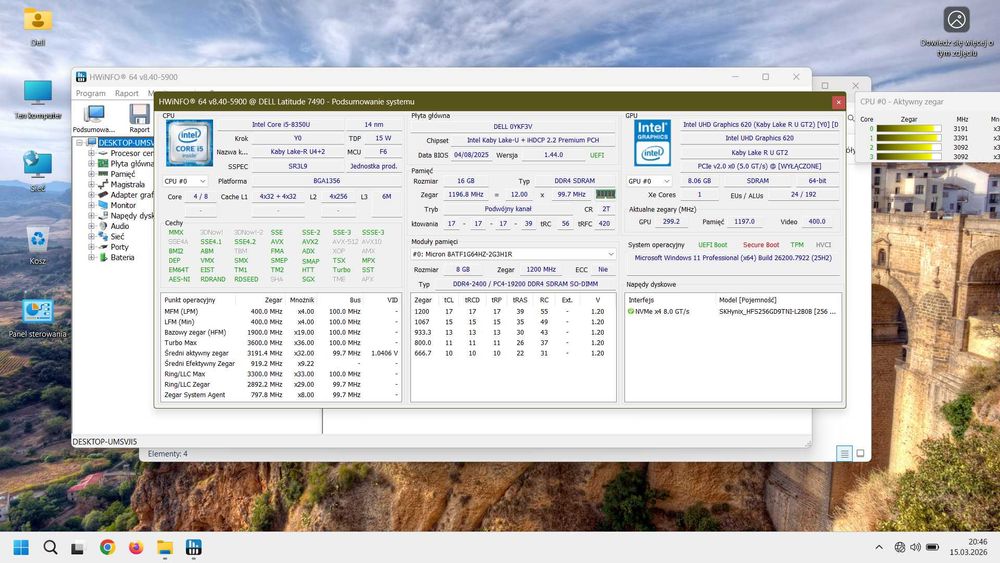Click the Secure Boot label

pos(760,245)
